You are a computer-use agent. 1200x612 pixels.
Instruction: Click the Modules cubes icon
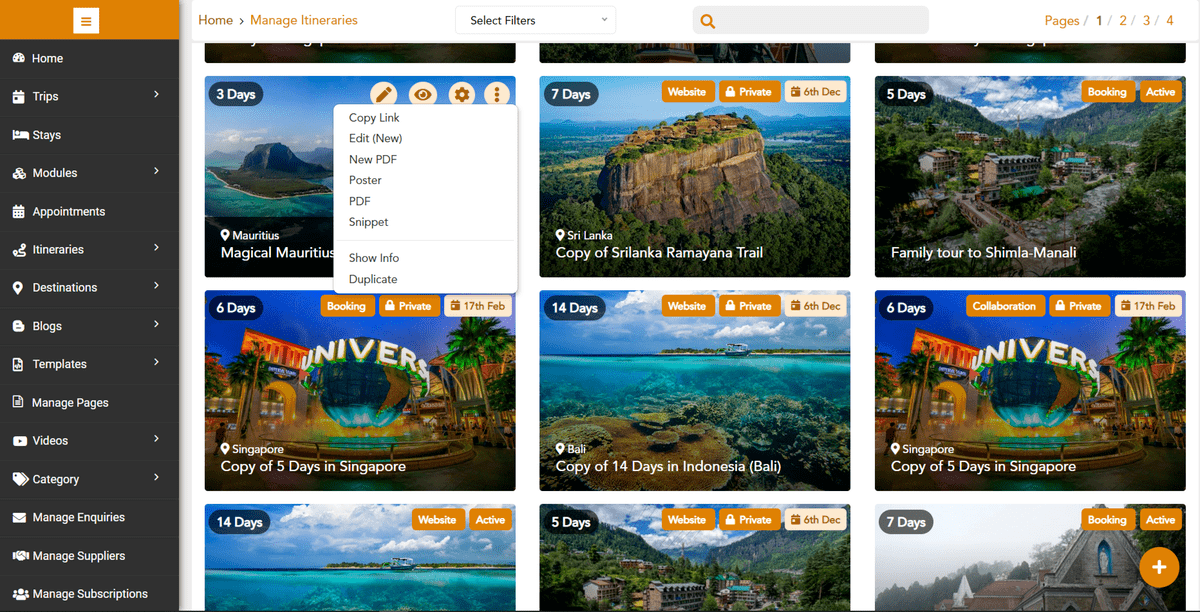19,173
